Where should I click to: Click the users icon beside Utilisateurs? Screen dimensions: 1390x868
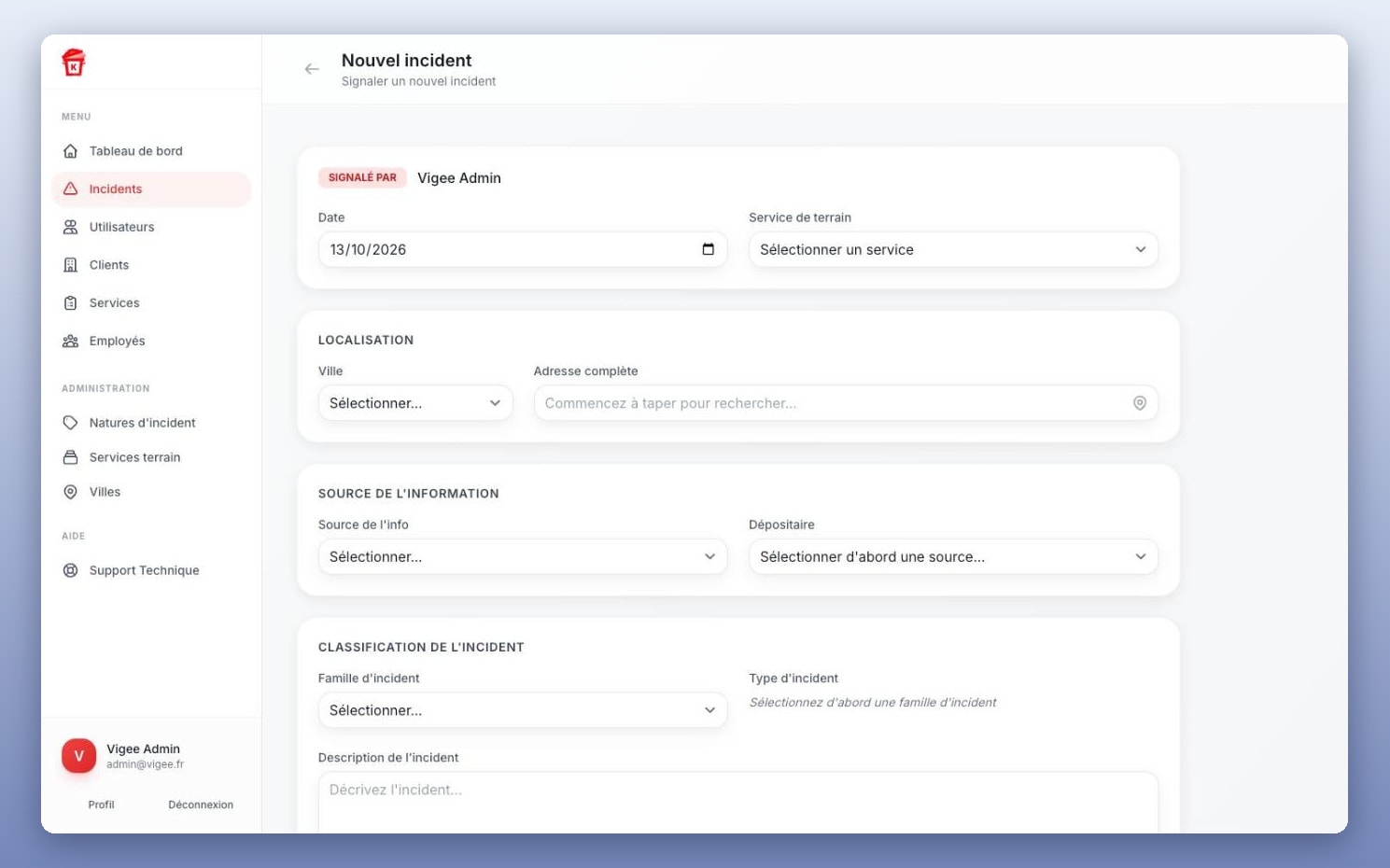[x=70, y=227]
